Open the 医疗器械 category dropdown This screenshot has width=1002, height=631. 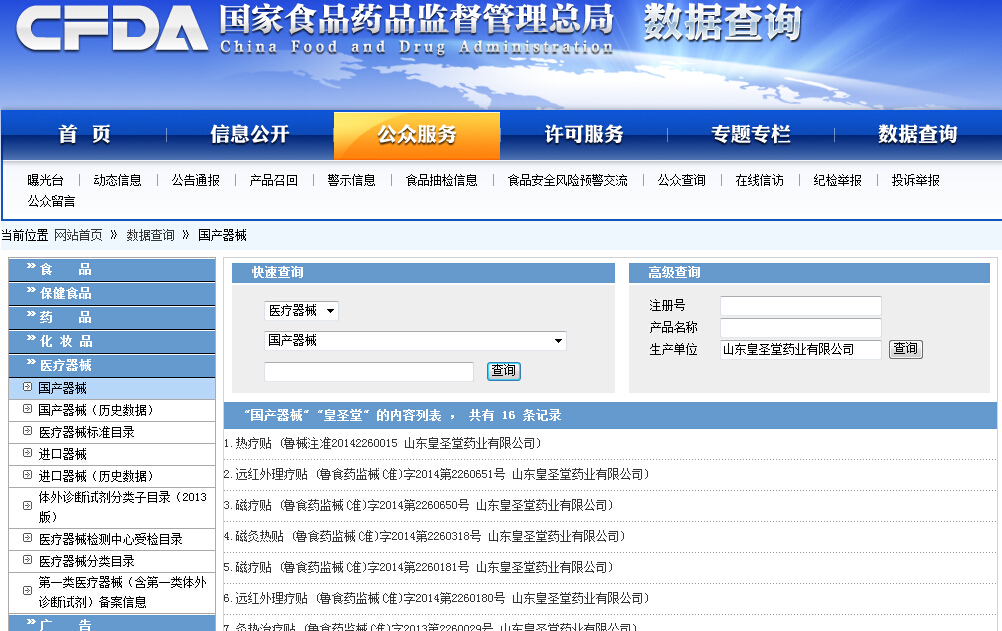pos(301,311)
